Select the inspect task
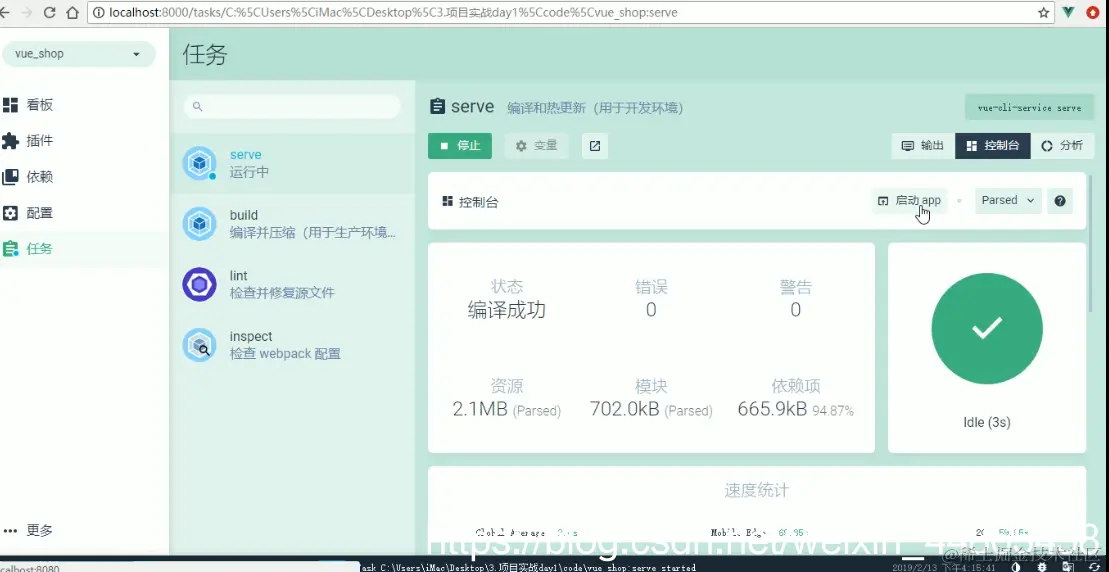 pos(292,345)
